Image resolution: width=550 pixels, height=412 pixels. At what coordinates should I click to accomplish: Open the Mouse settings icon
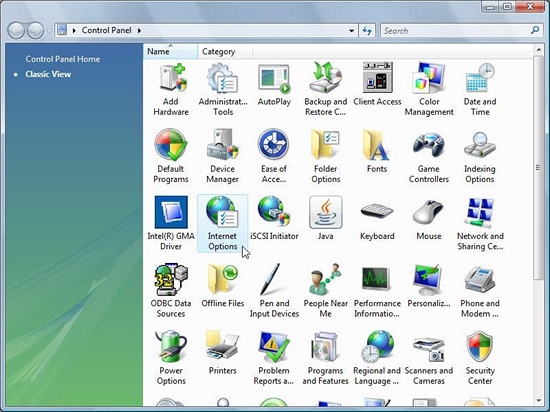click(429, 220)
